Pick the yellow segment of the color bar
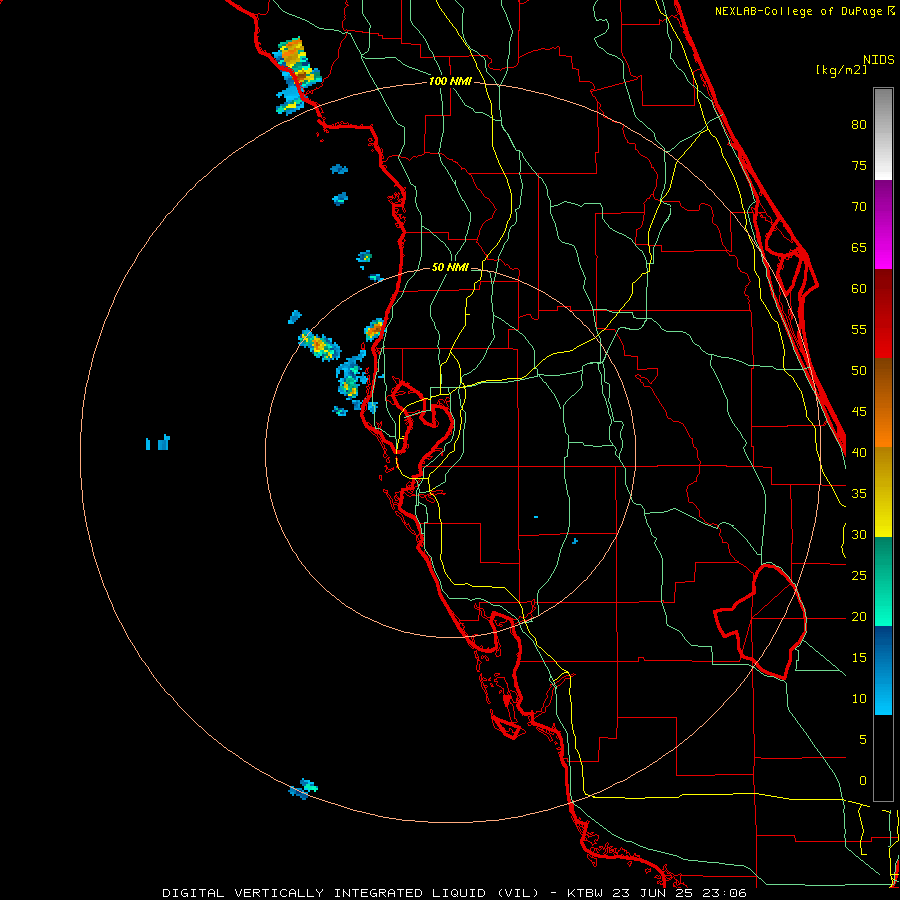 coord(883,492)
